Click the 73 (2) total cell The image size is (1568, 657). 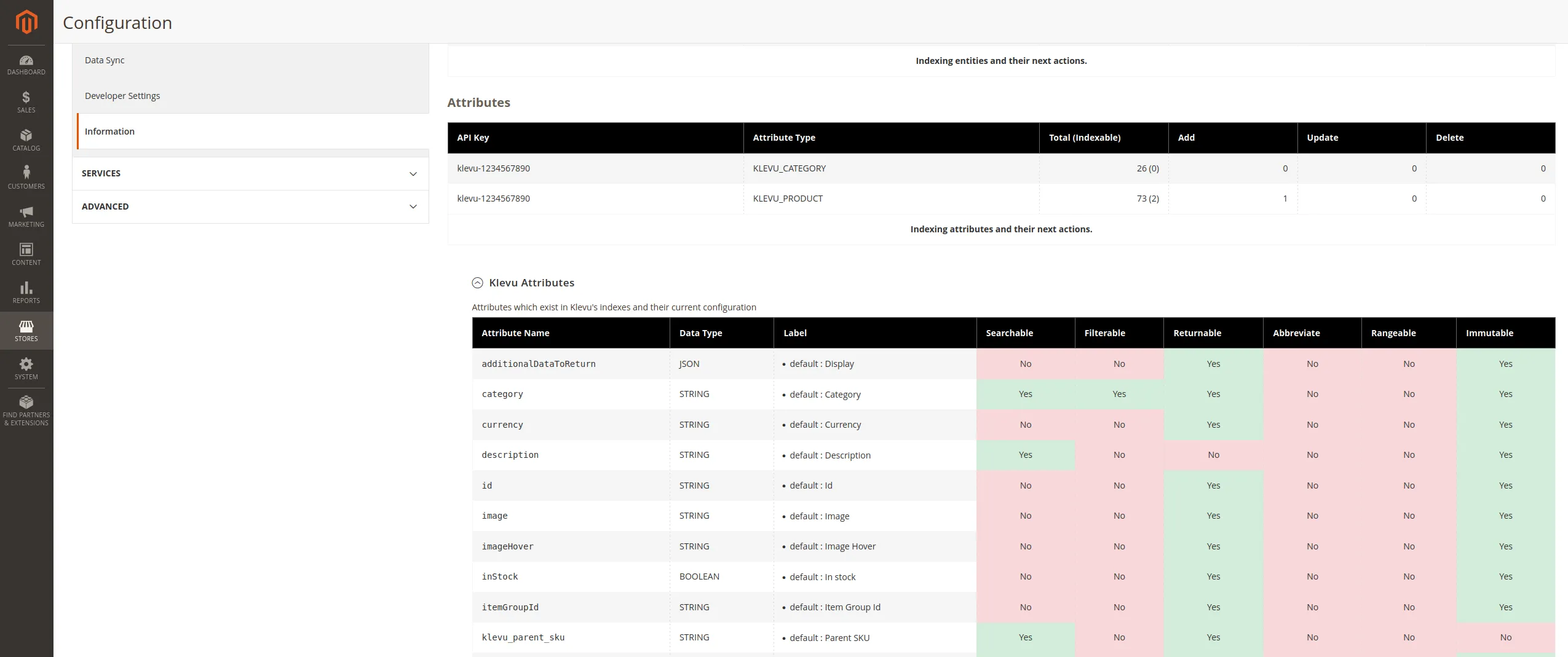pyautogui.click(x=1104, y=199)
